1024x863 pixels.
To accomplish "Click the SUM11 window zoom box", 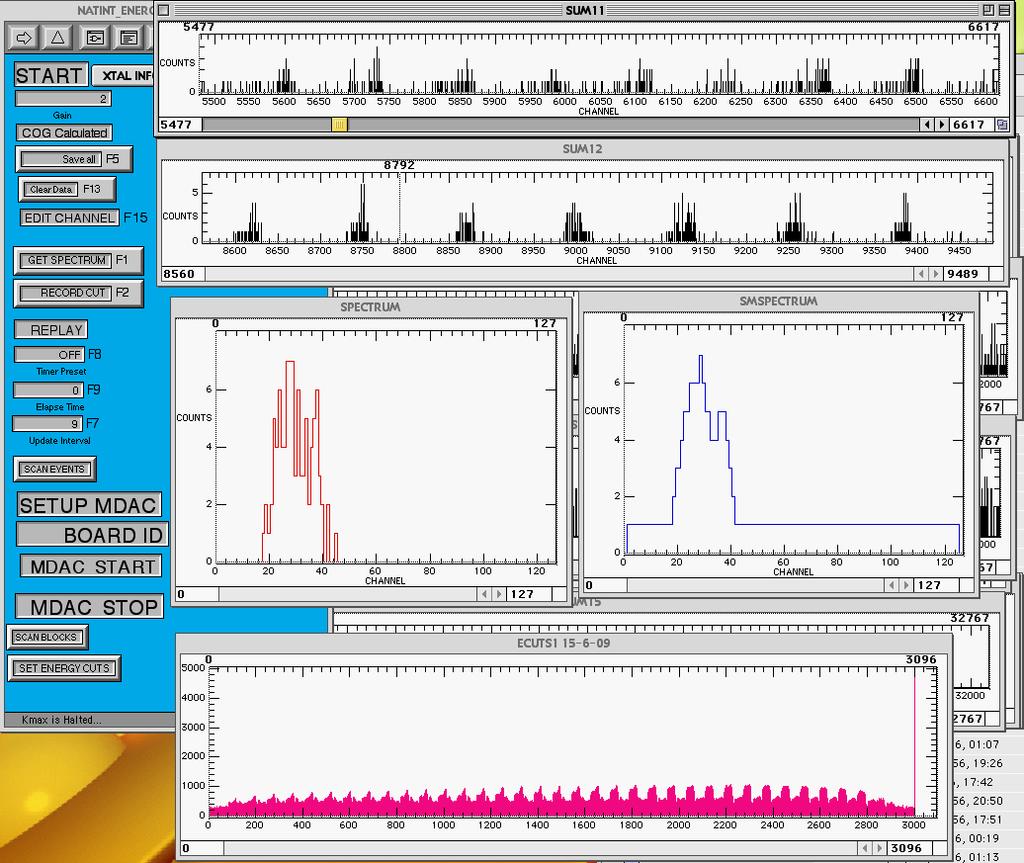I will 988,10.
